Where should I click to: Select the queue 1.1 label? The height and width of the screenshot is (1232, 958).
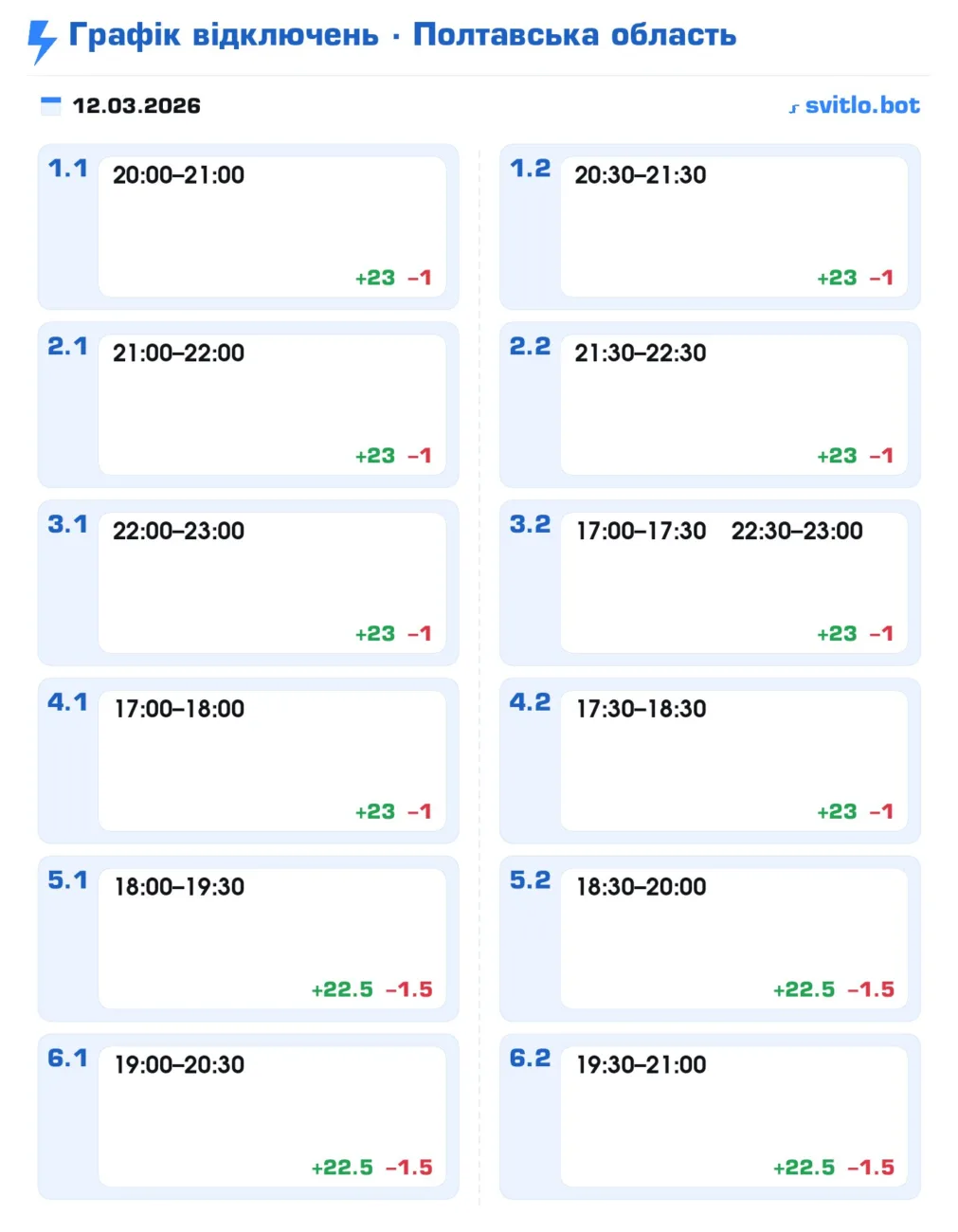pos(67,169)
